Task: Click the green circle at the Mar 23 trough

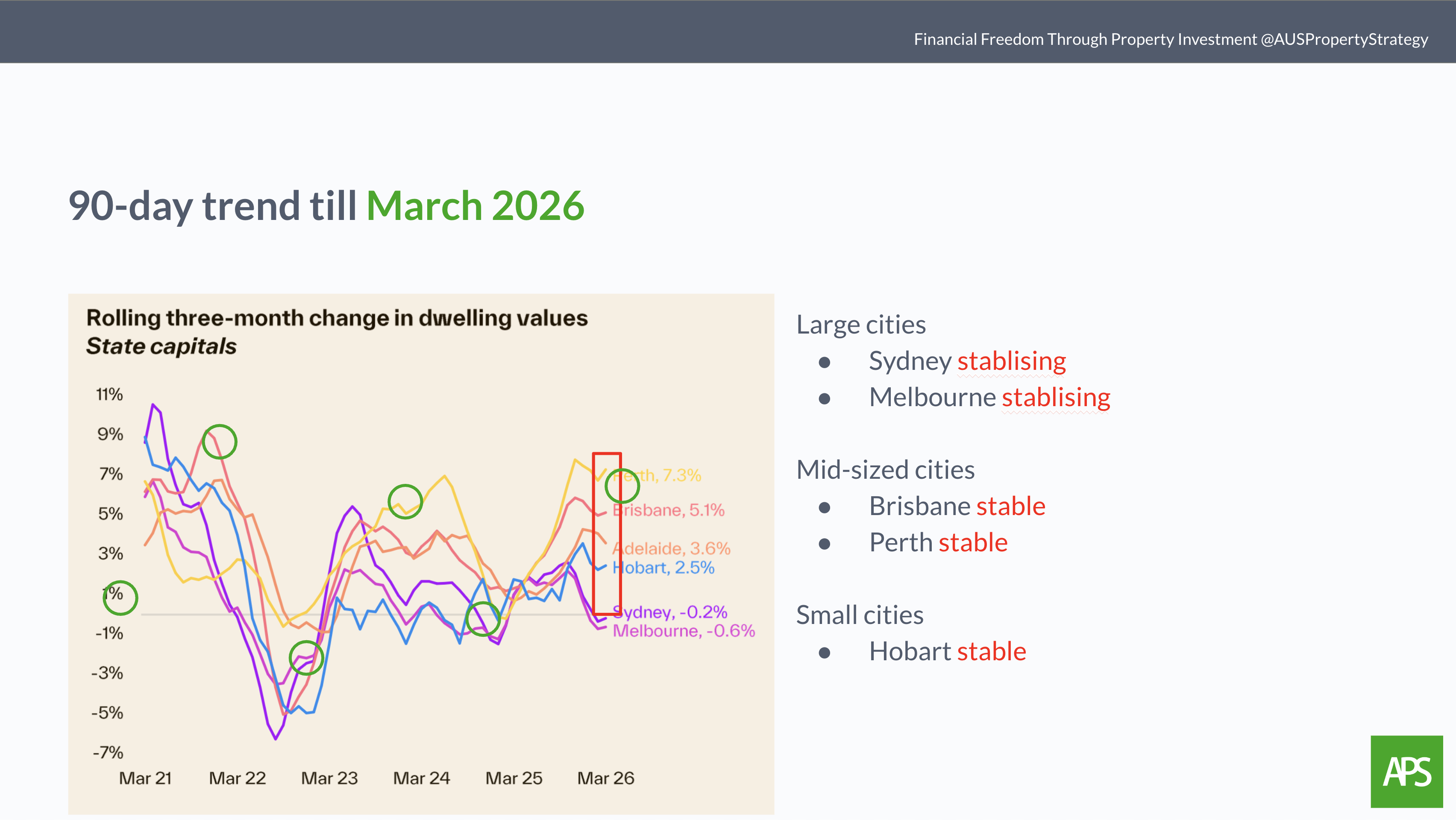Action: point(306,658)
